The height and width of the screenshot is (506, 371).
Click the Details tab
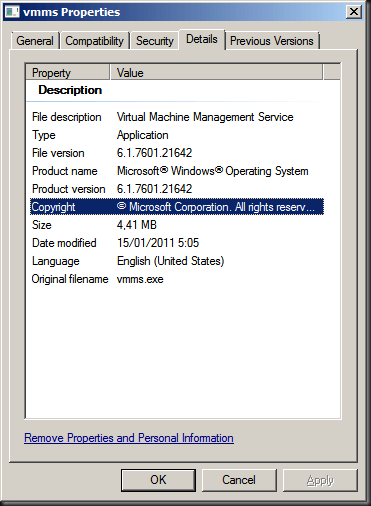[x=202, y=39]
